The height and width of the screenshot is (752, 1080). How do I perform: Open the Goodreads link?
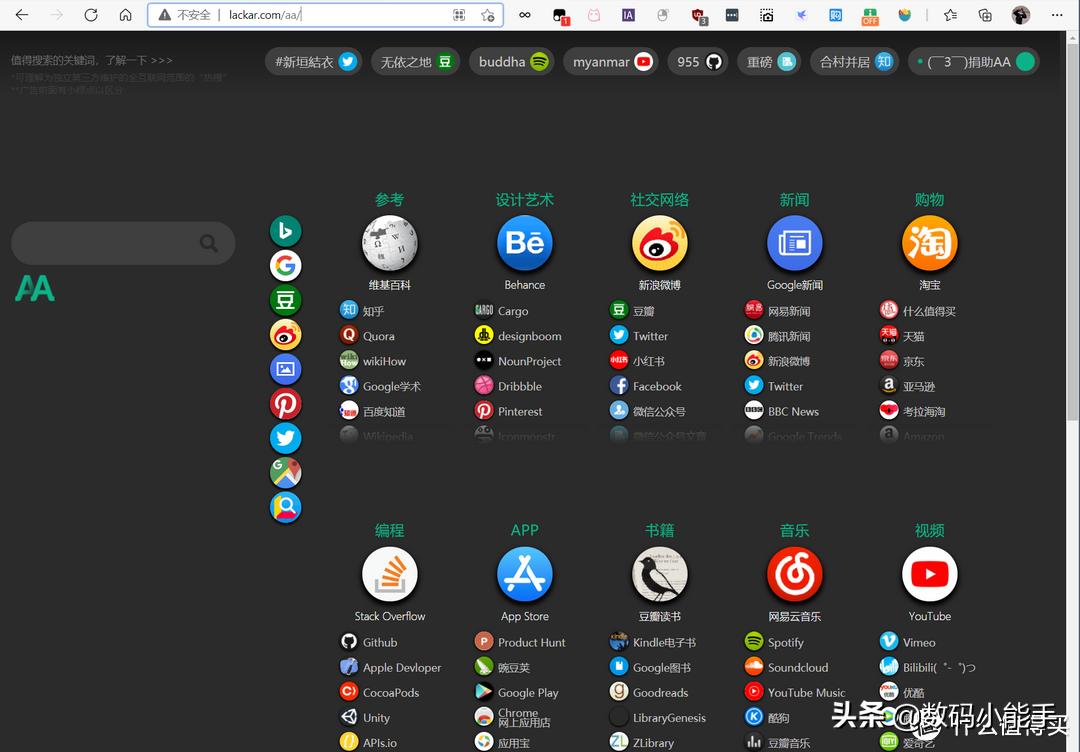coord(649,693)
